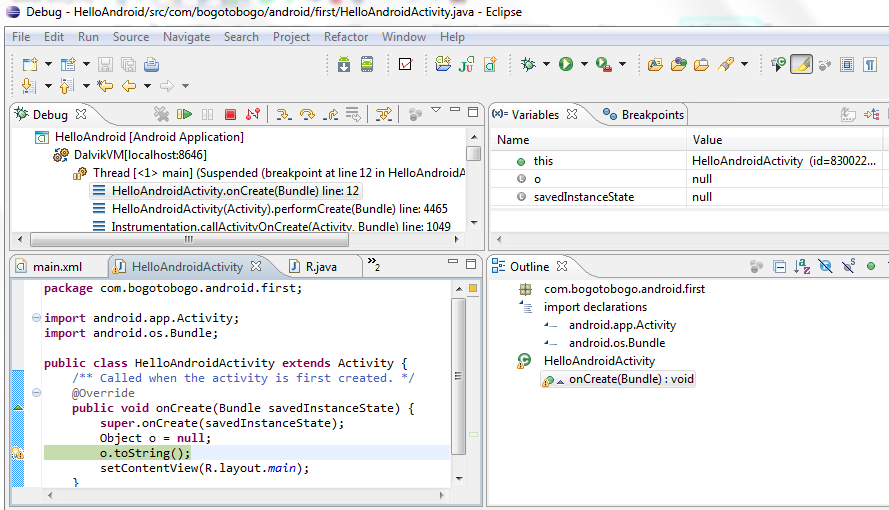
Task: Click the Terminate red square button
Action: point(230,114)
